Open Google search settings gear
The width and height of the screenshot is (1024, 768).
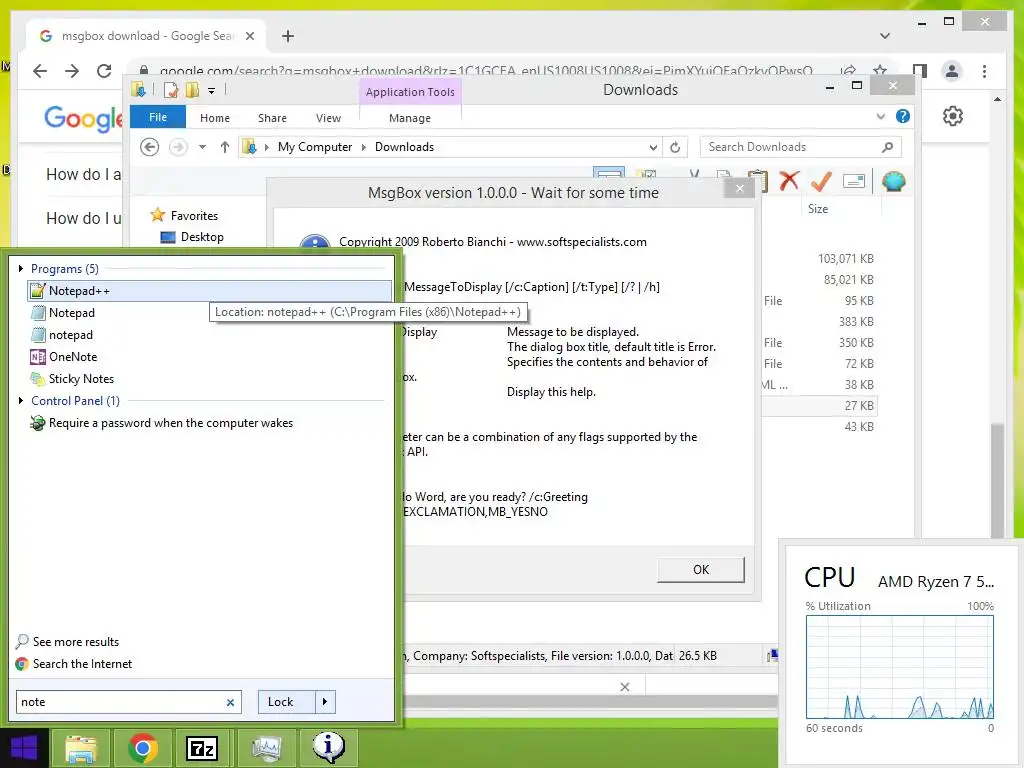[x=953, y=116]
